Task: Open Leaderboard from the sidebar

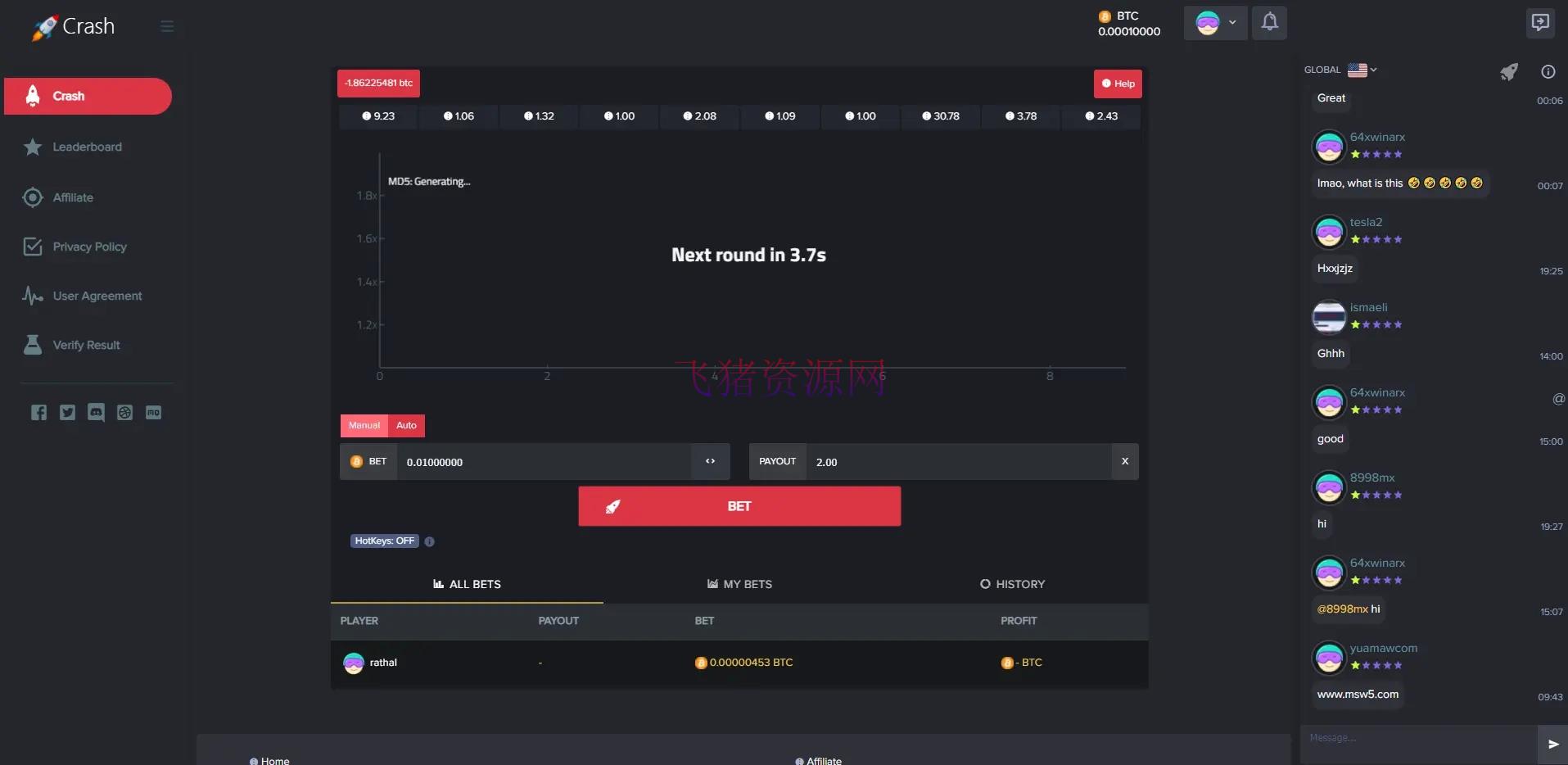Action: click(87, 147)
